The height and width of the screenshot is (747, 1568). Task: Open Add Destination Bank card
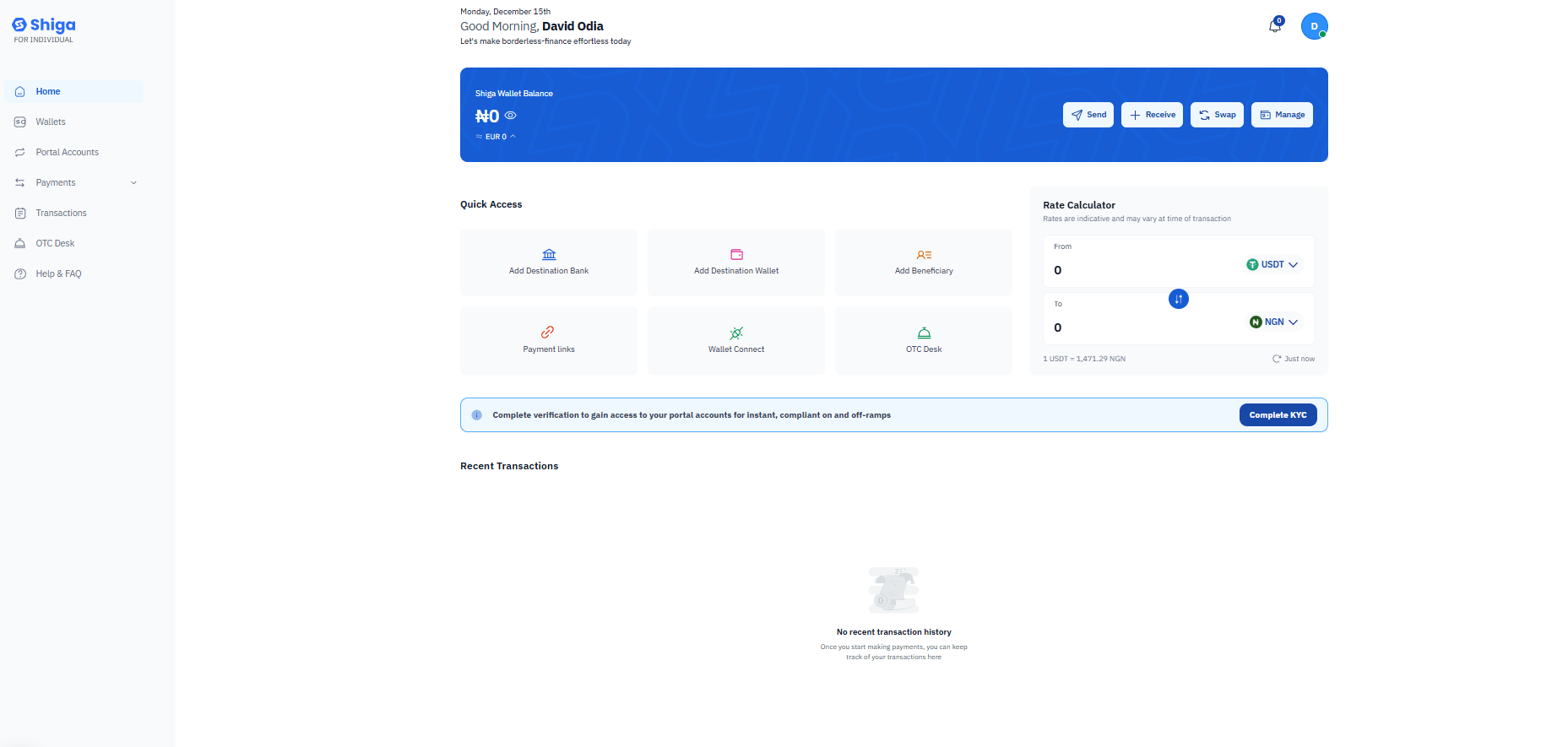(x=549, y=263)
